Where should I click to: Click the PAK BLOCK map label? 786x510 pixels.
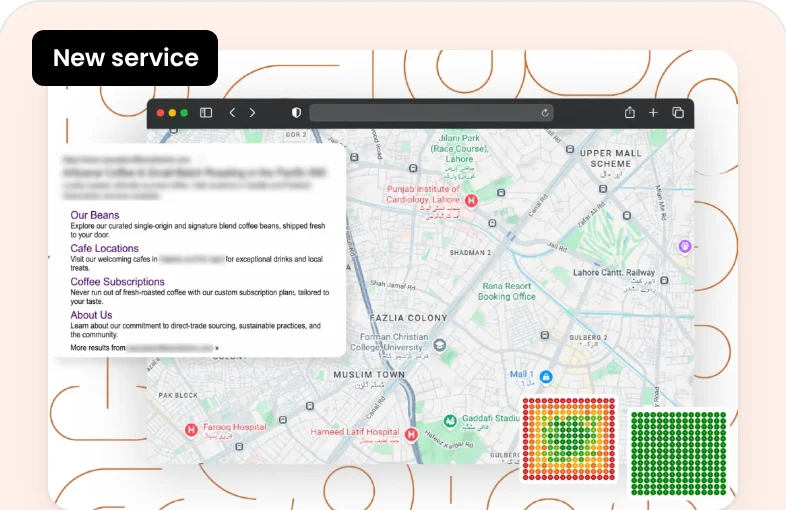point(178,395)
